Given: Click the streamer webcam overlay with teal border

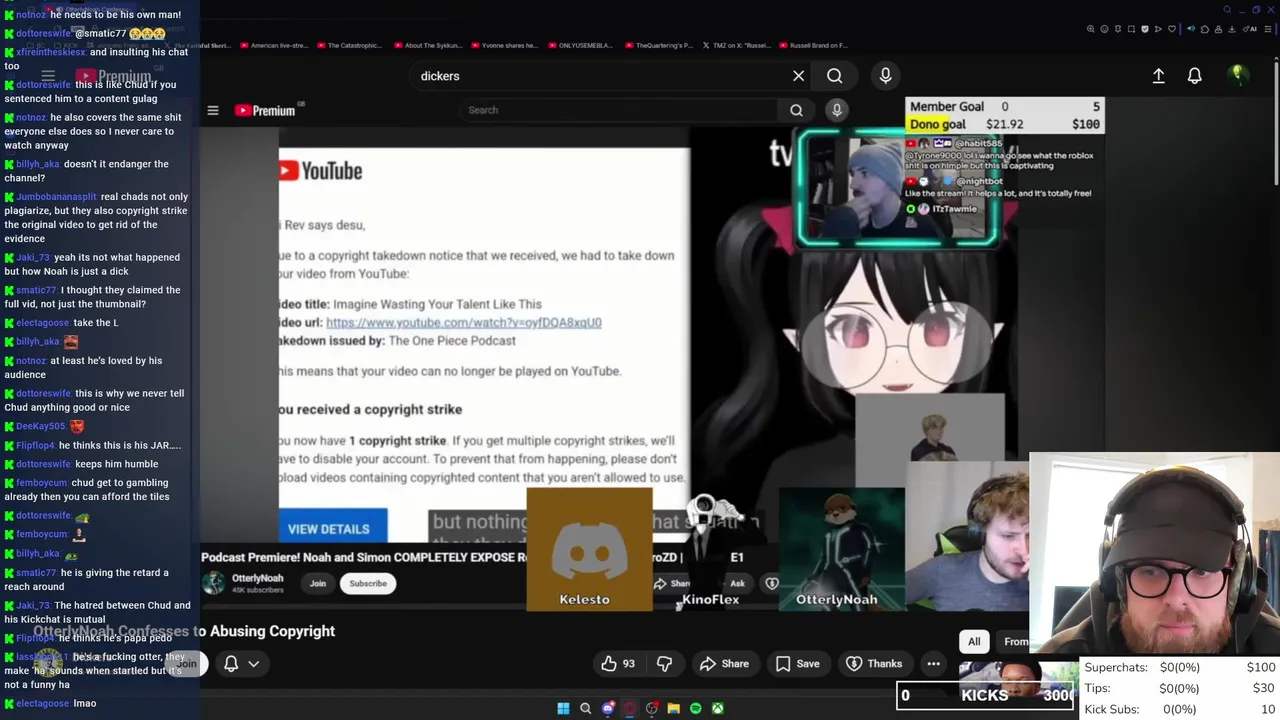Looking at the screenshot, I should [897, 187].
